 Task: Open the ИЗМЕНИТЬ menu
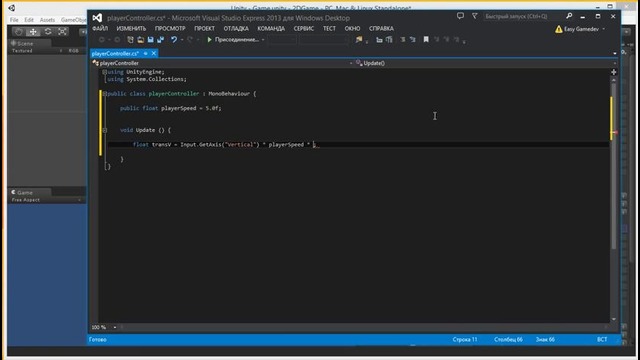coord(131,29)
